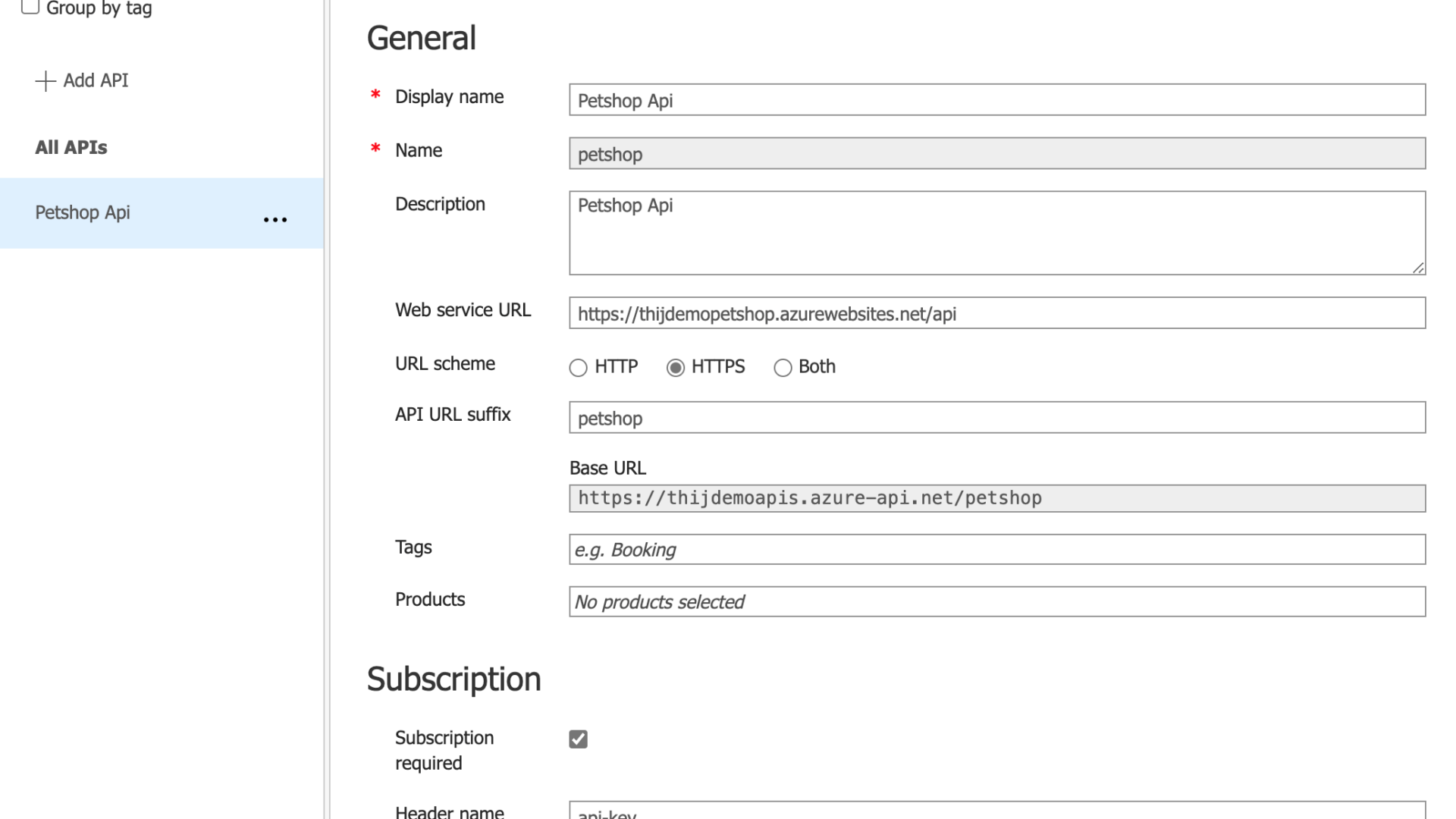Open the ellipsis menu for Petshop Api
The image size is (1456, 819).
275,220
